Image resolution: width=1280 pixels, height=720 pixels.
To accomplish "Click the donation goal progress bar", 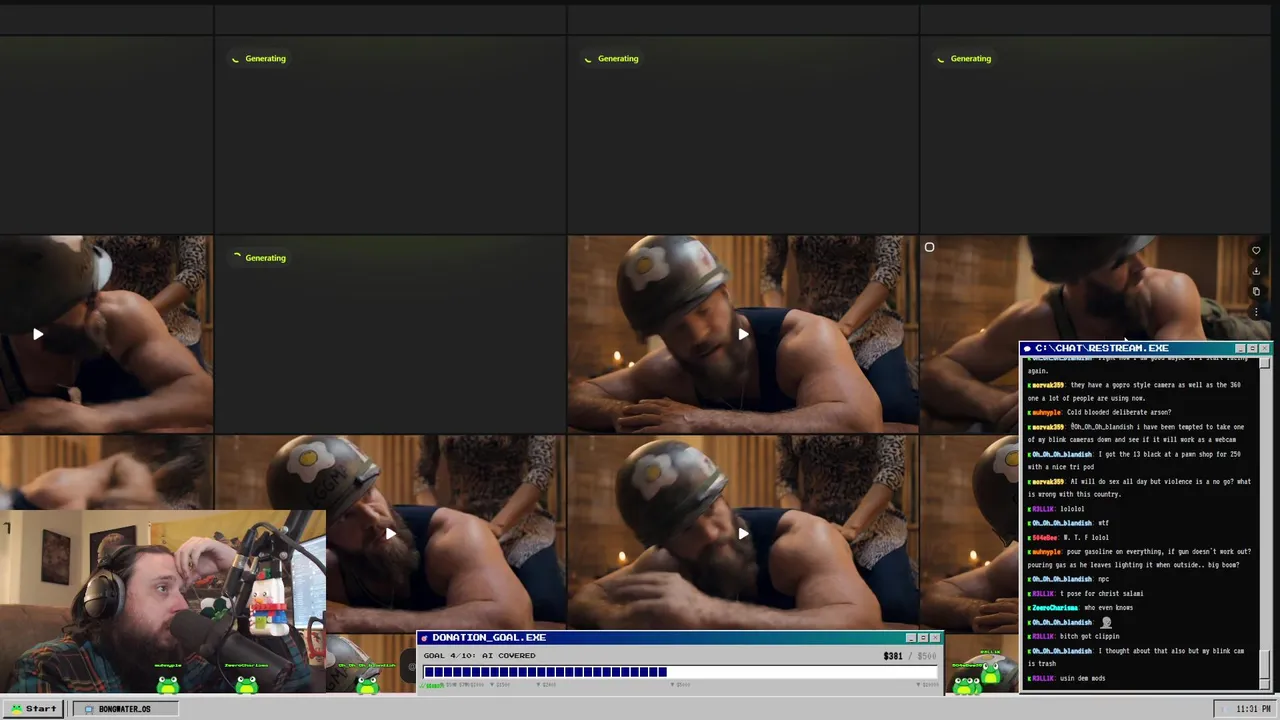I will coord(680,672).
